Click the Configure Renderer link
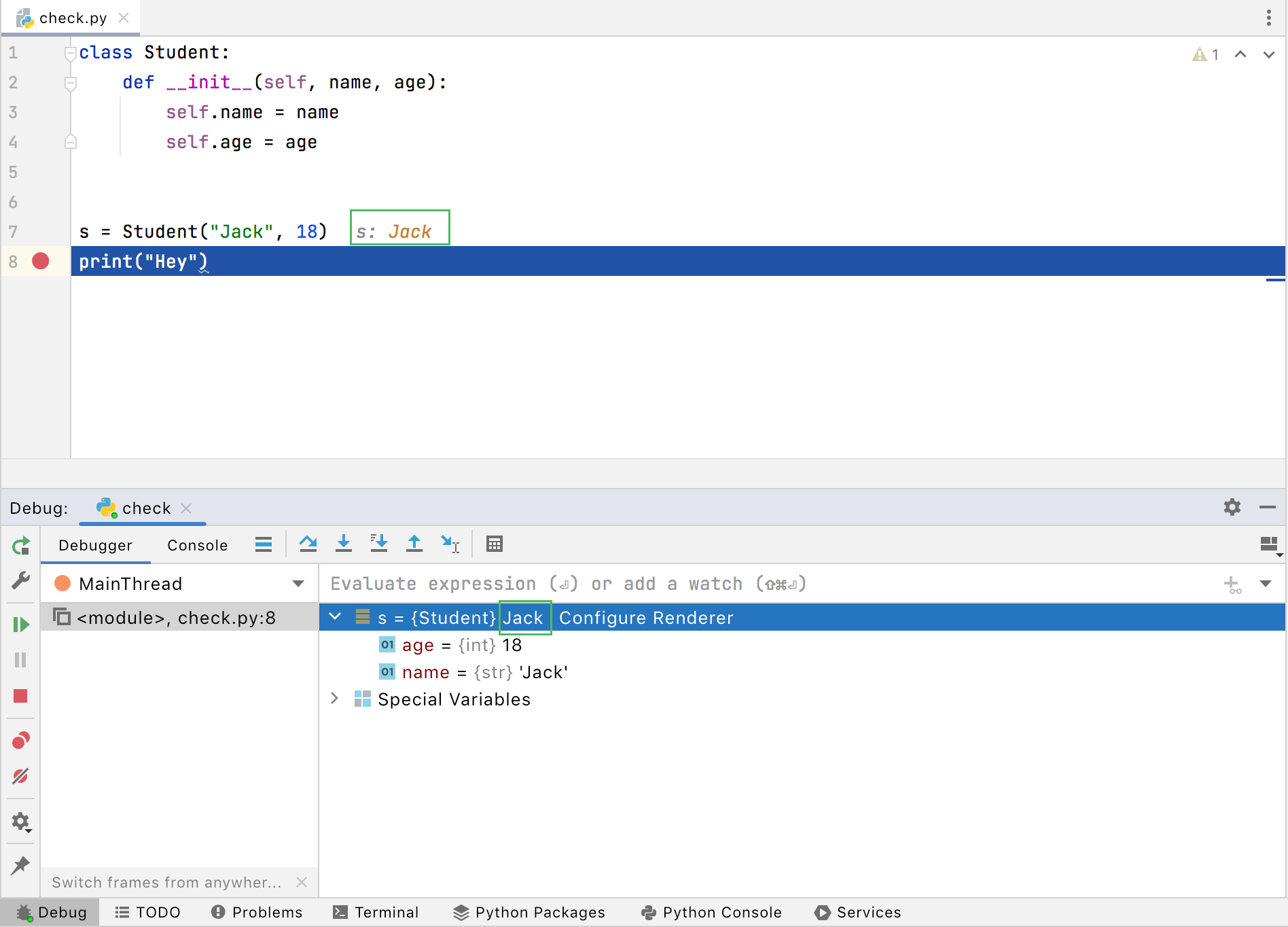 coord(645,617)
